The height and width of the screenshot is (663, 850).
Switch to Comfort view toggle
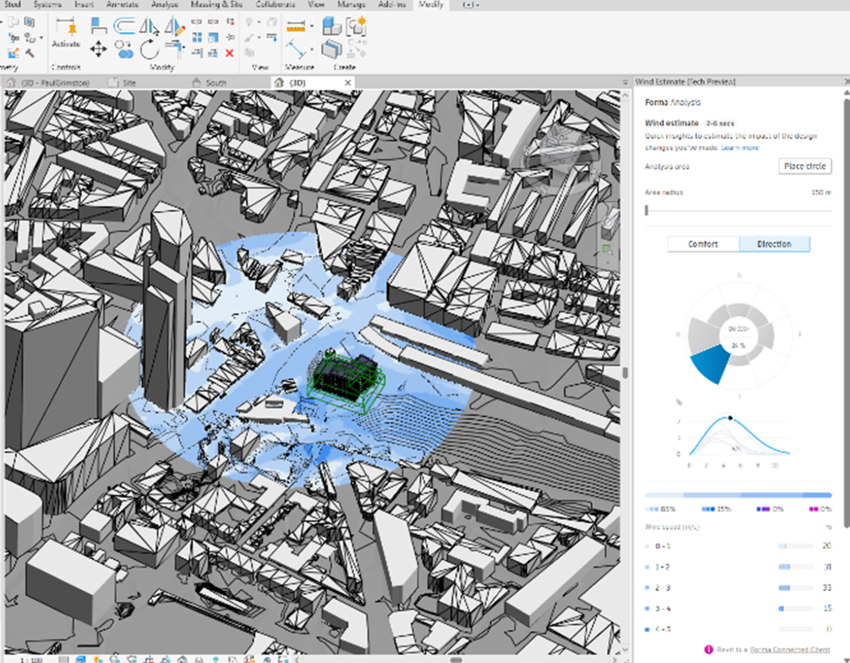pos(703,244)
